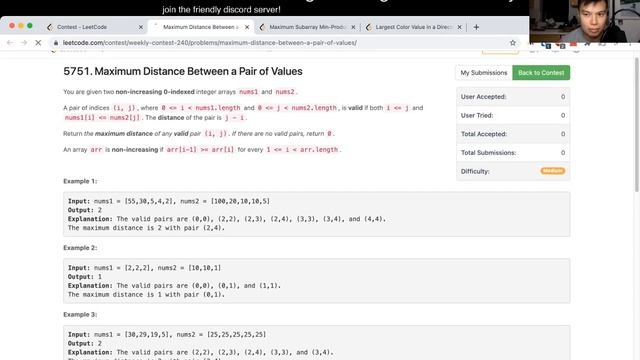Click the problem title 5751

coord(183,71)
